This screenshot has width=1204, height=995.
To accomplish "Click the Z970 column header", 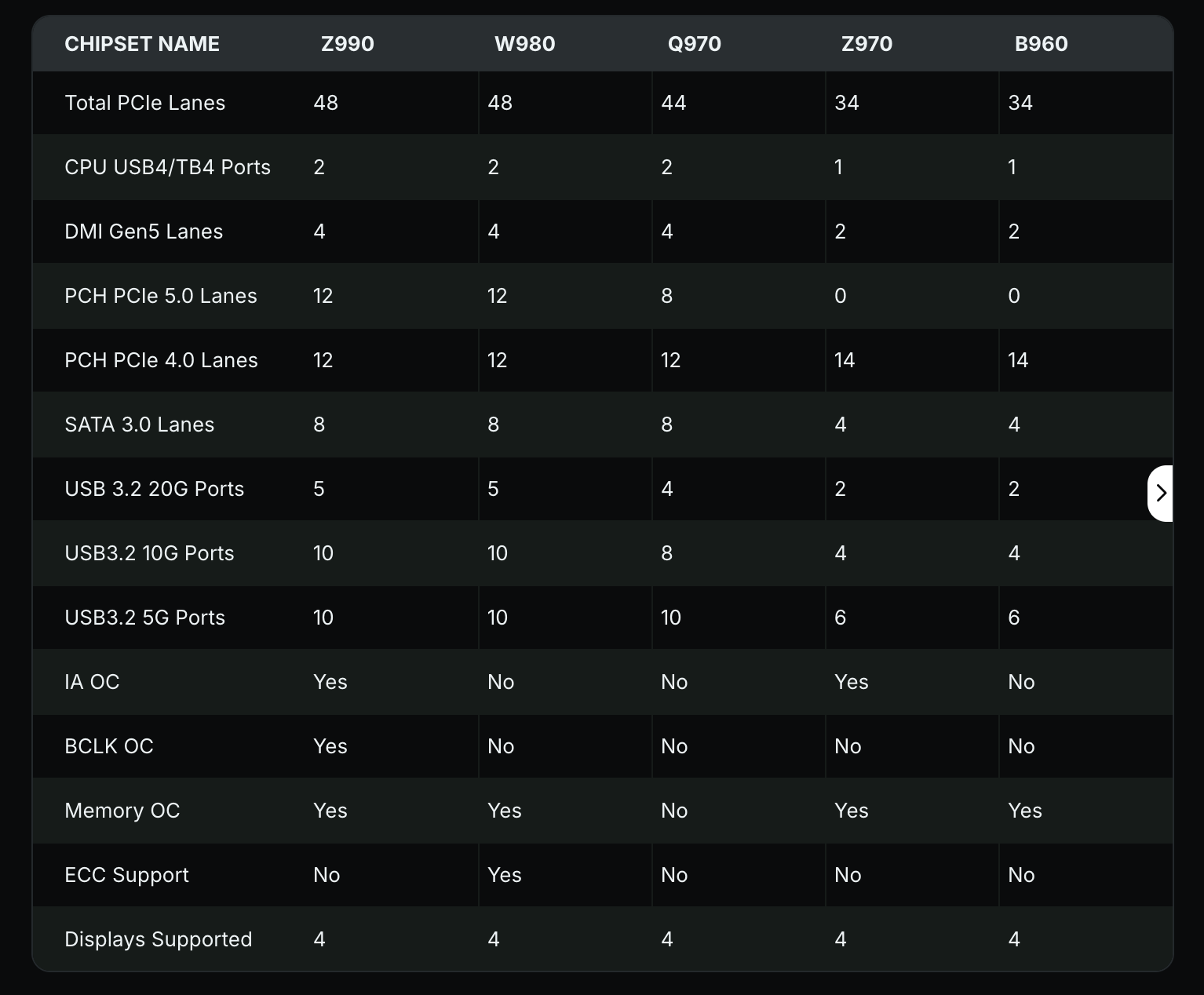I will (x=867, y=44).
